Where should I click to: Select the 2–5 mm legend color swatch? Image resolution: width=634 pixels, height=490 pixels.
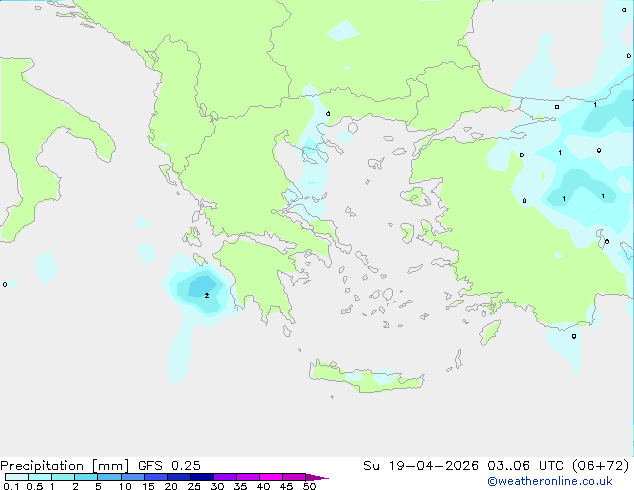86,477
